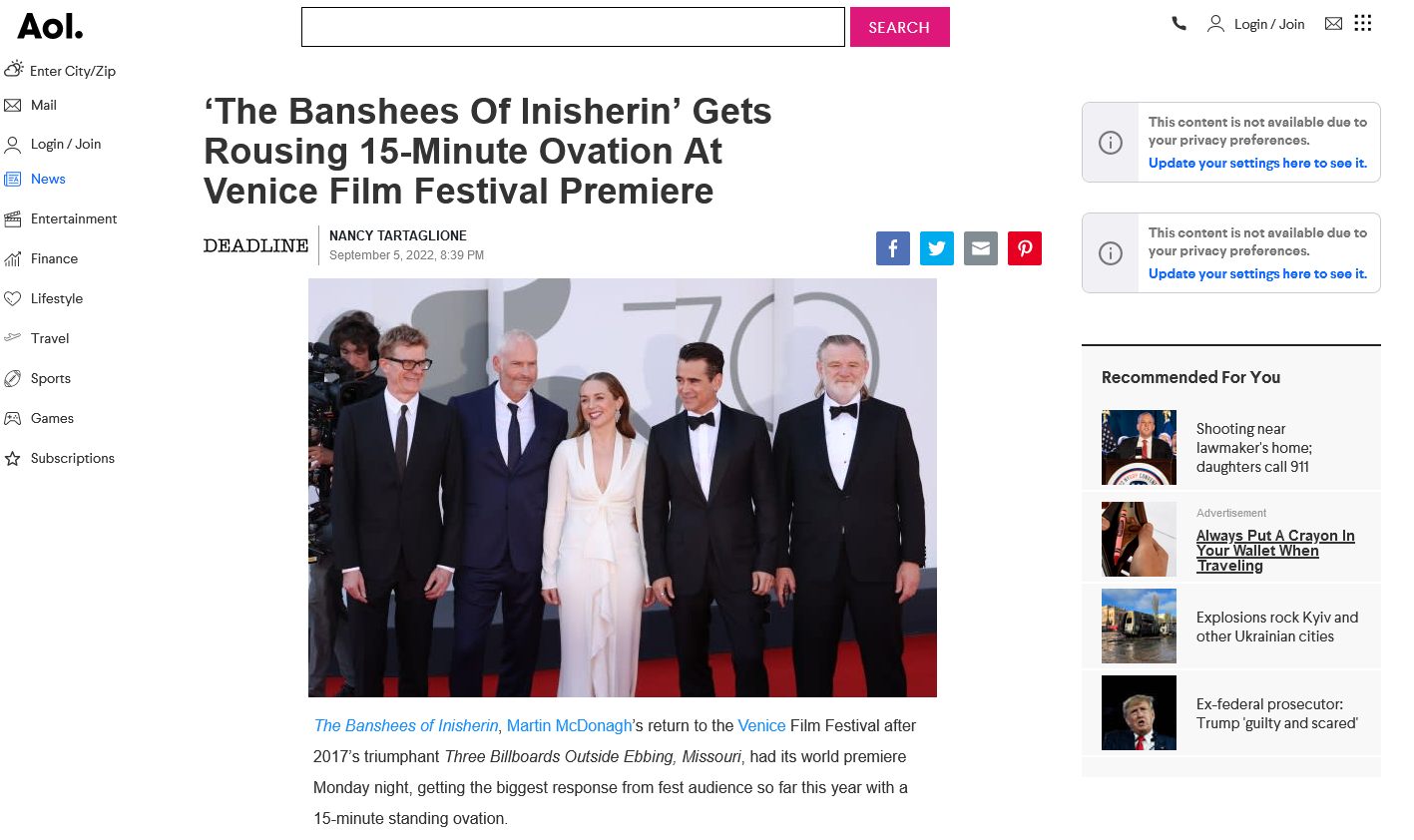The image size is (1414, 840).
Task: Open the apps grid icon
Action: click(1363, 23)
